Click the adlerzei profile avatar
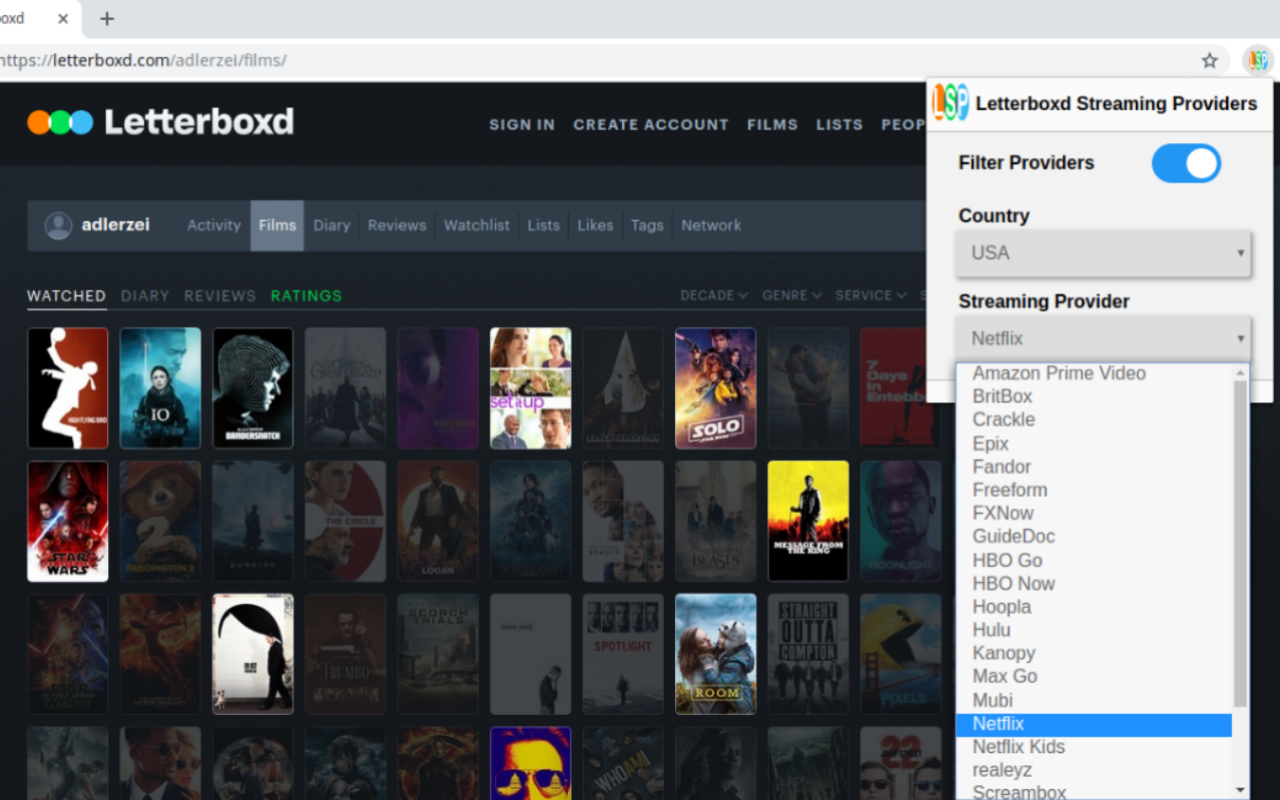Image resolution: width=1280 pixels, height=800 pixels. pos(59,226)
